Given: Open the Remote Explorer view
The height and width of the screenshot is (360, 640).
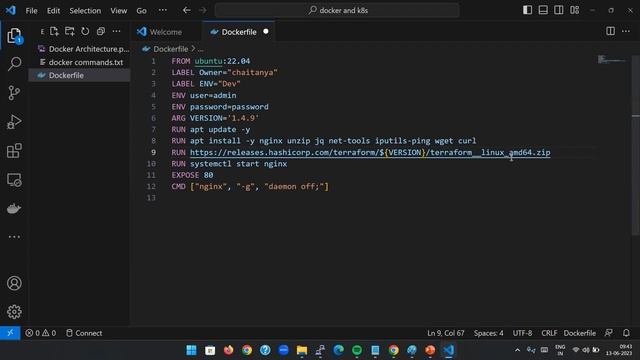Looking at the screenshot, I should (14, 180).
